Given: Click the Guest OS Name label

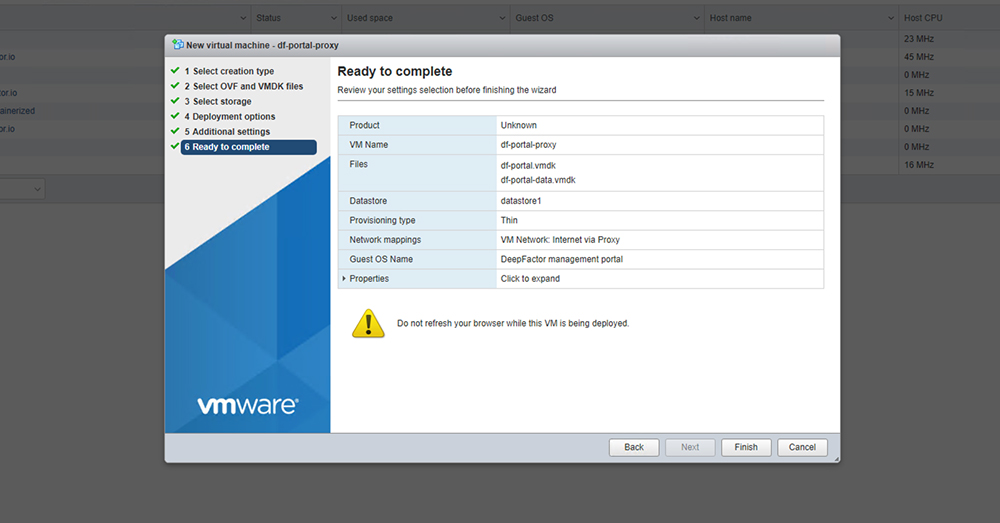Looking at the screenshot, I should click(x=381, y=259).
